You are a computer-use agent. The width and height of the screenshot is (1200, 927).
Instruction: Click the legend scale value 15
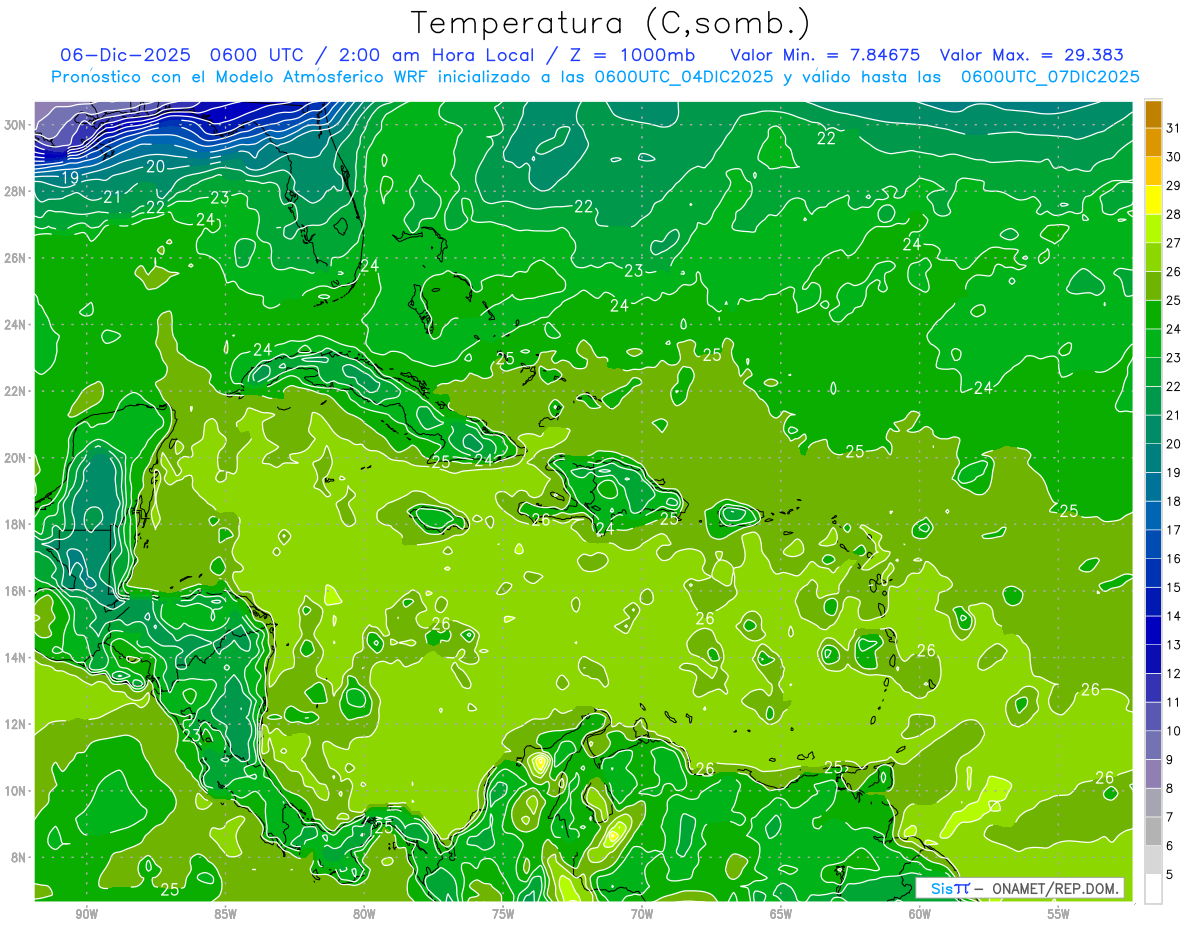coord(1174,587)
